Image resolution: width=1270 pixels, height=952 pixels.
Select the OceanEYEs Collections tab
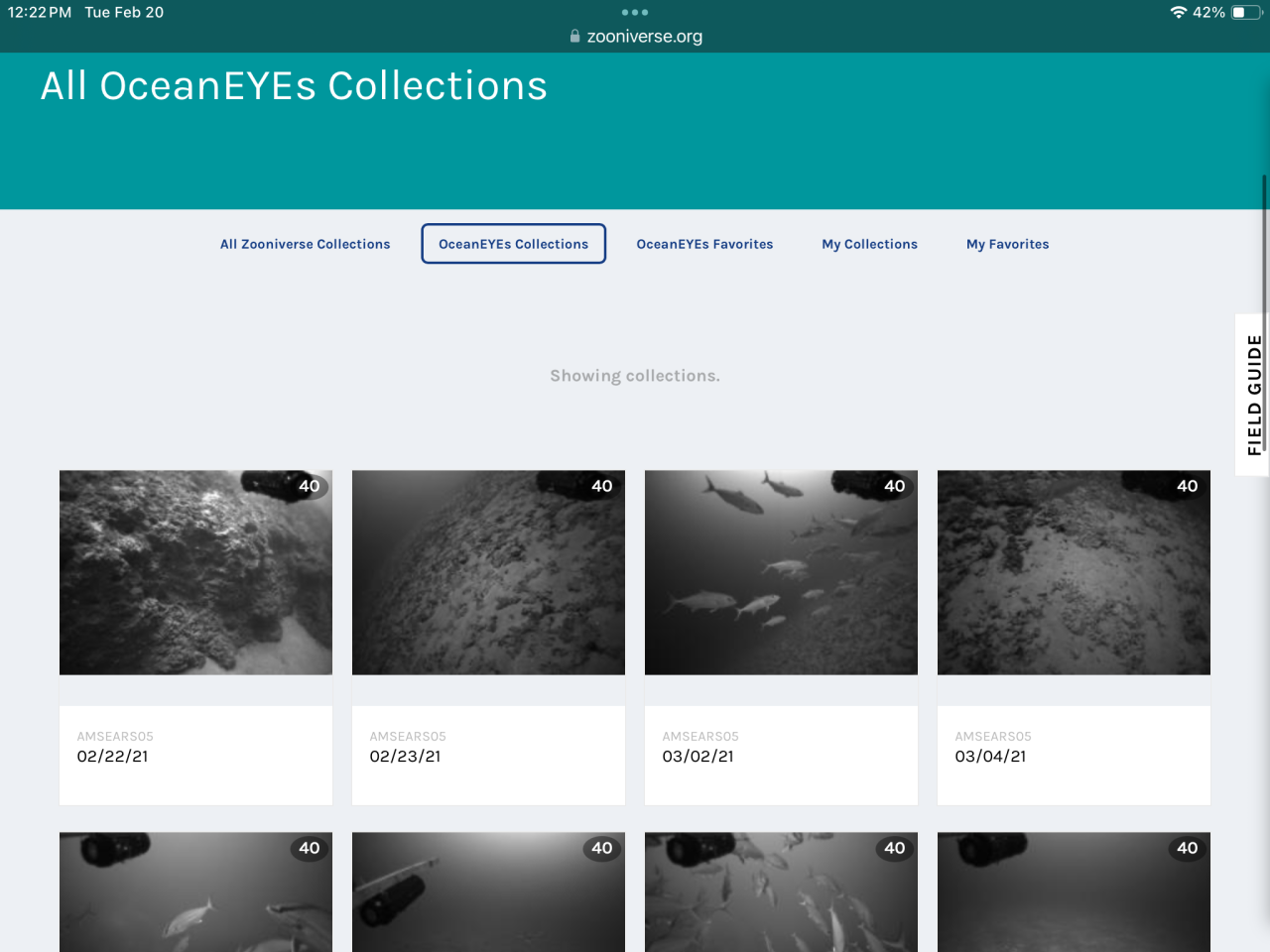coord(514,244)
